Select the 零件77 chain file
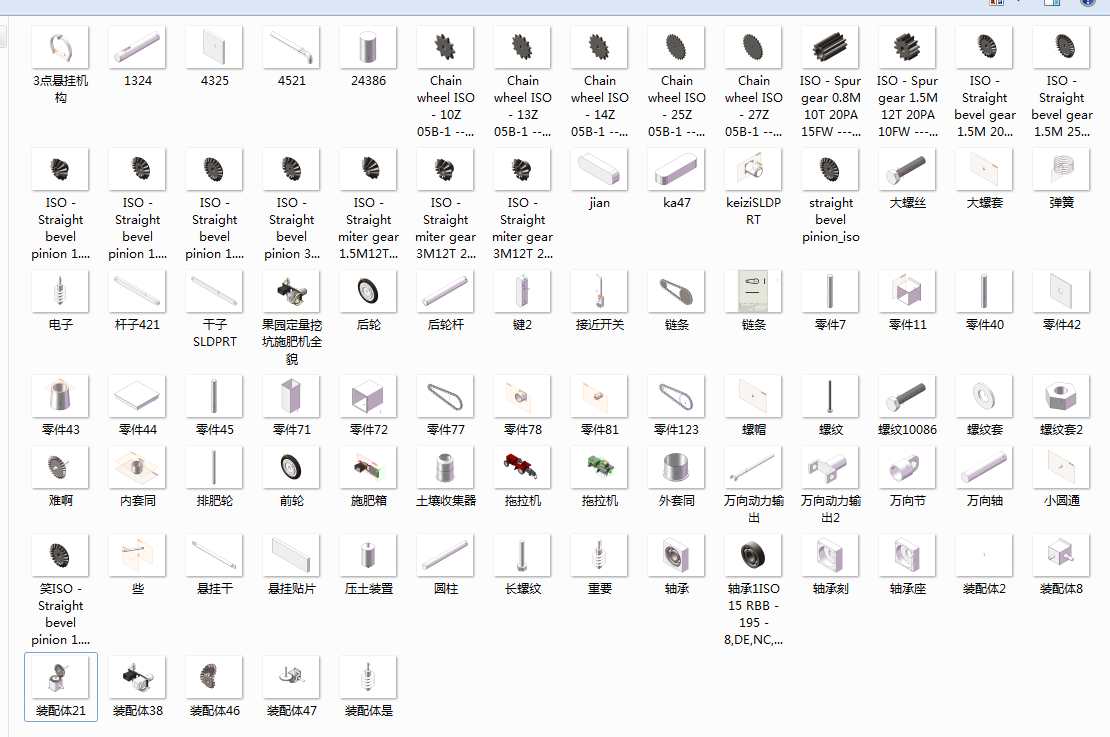 [x=445, y=396]
